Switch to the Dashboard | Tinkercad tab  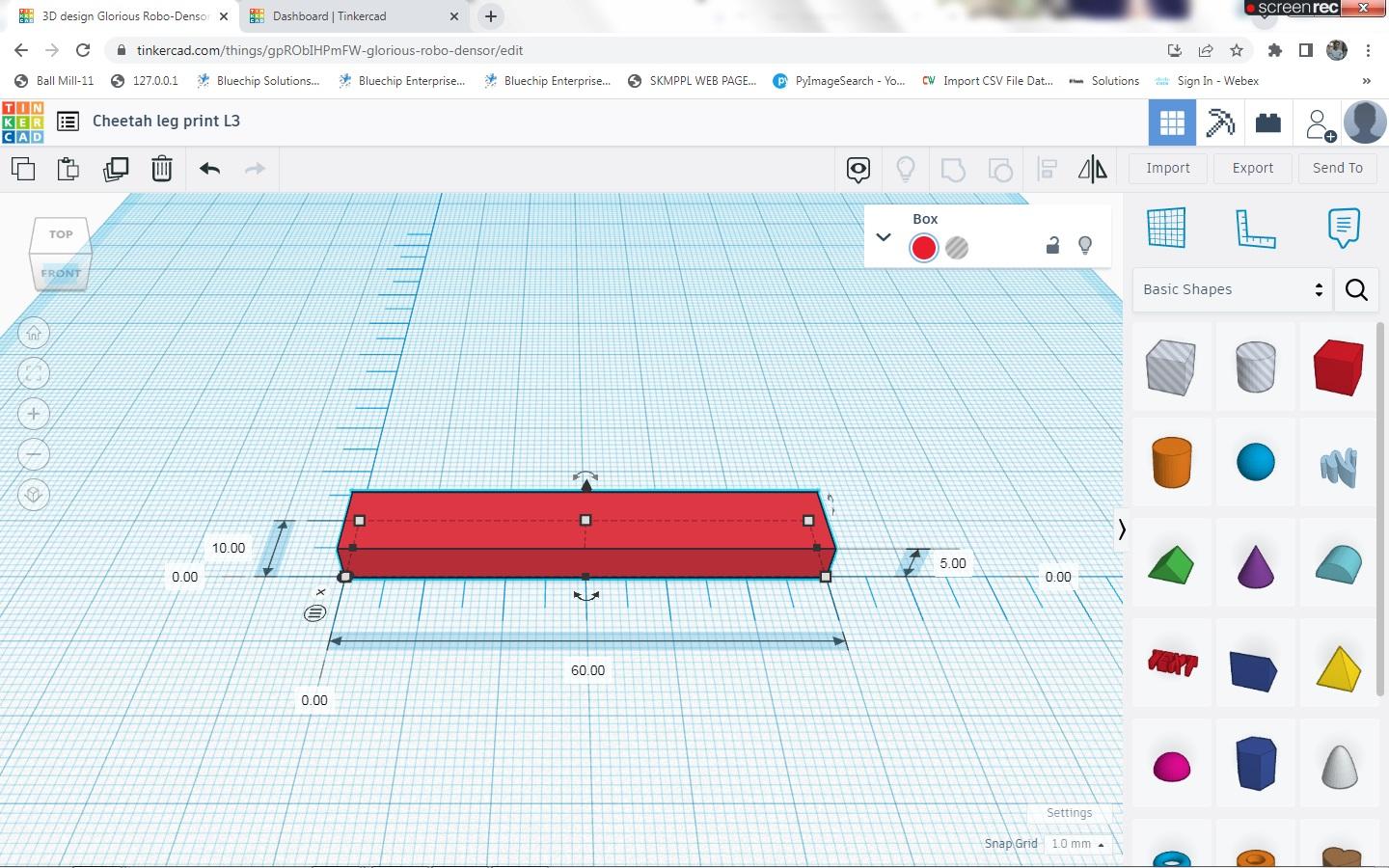[354, 16]
